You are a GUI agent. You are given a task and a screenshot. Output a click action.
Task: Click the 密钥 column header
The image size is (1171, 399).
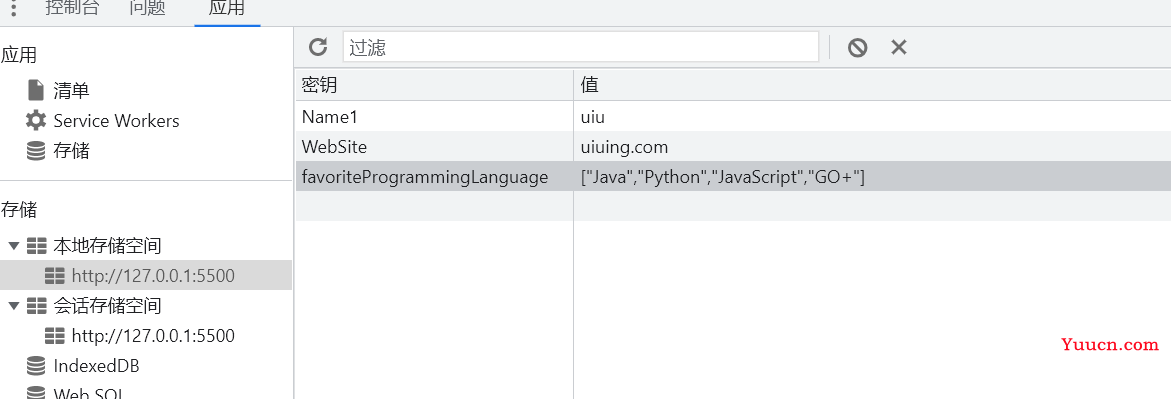(434, 85)
